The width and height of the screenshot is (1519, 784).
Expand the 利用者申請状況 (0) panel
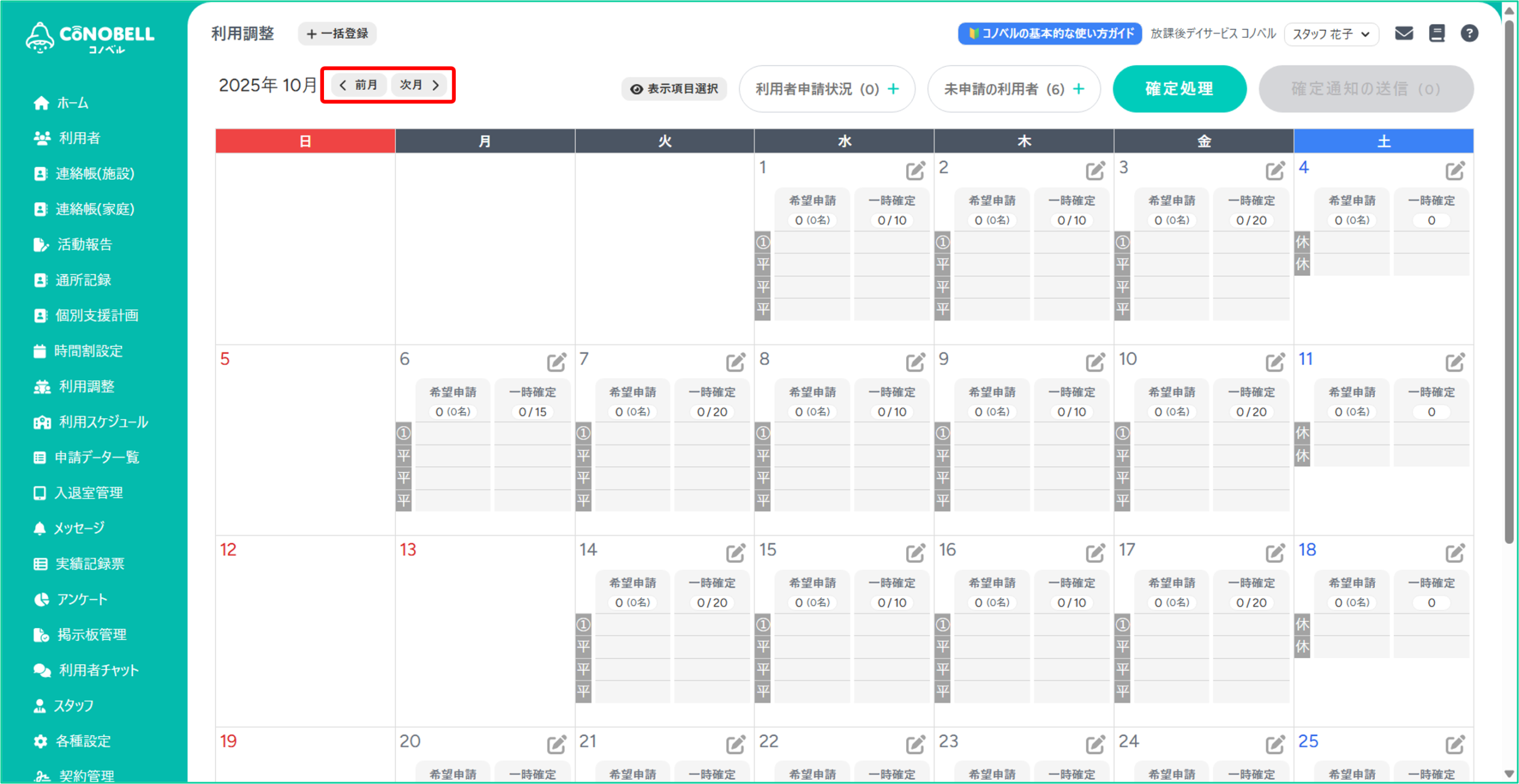(827, 89)
